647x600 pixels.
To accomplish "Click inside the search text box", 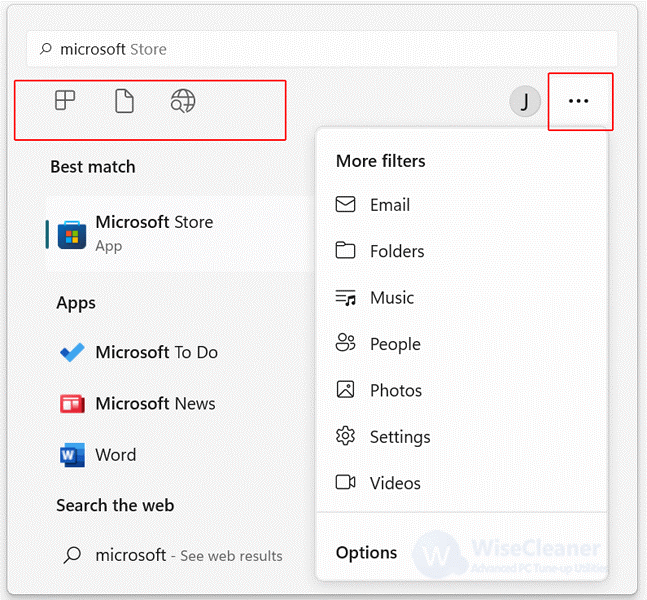I will pyautogui.click(x=322, y=49).
